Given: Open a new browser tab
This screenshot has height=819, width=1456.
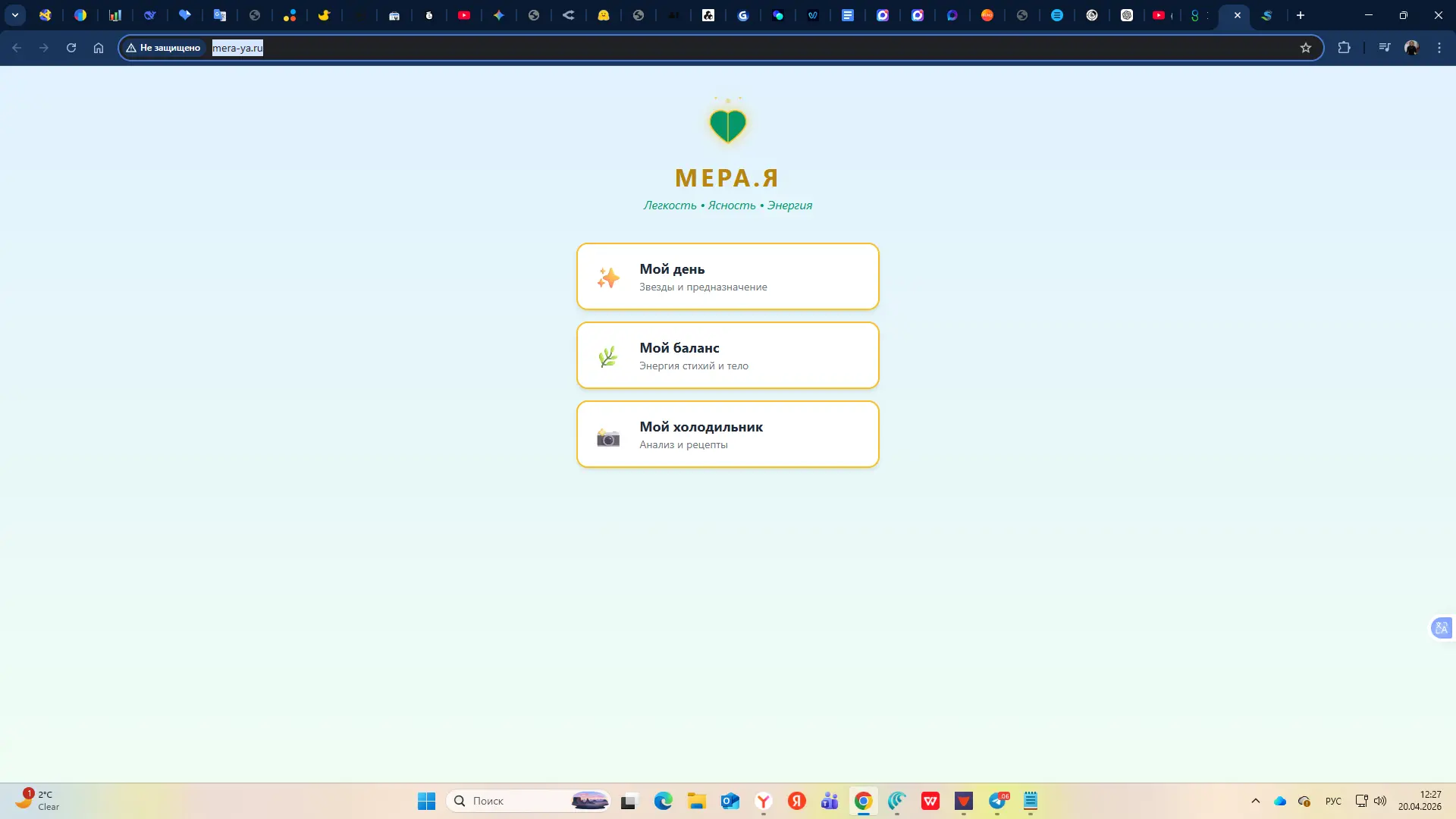Looking at the screenshot, I should click(1301, 15).
